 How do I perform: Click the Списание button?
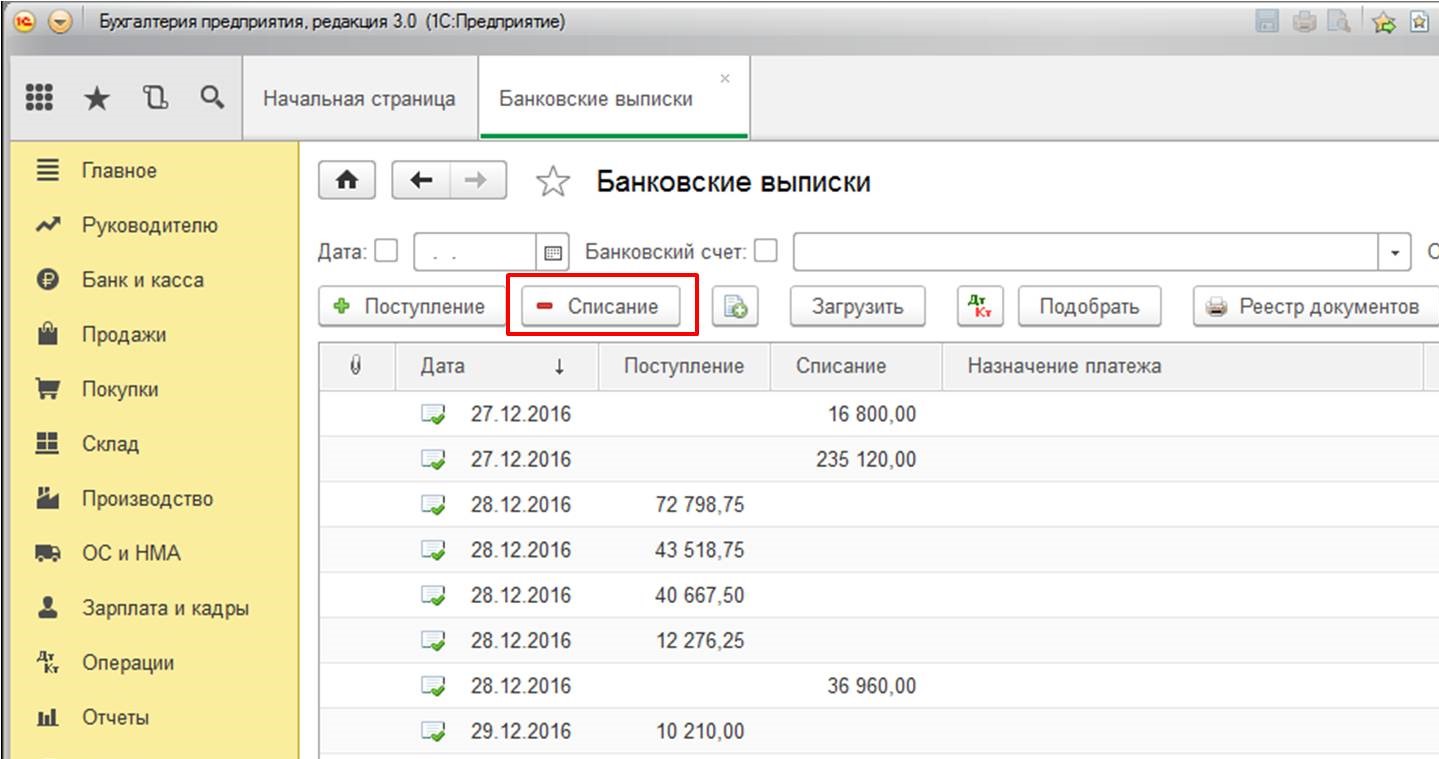pyautogui.click(x=600, y=307)
